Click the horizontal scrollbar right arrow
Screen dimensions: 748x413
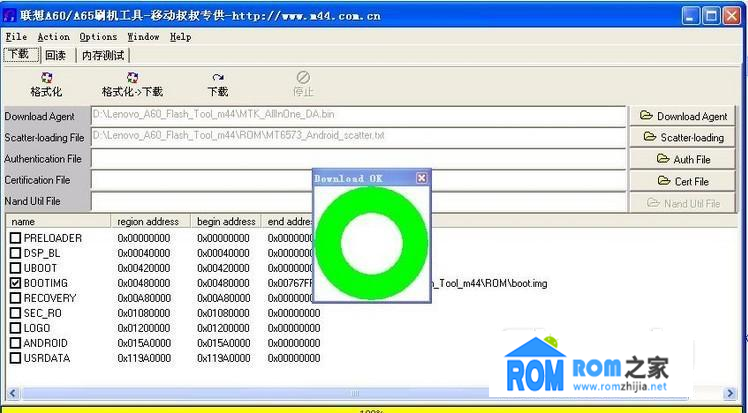pos(729,393)
